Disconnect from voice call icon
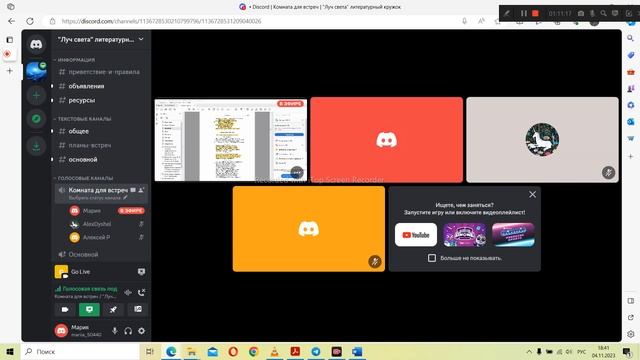 141,292
